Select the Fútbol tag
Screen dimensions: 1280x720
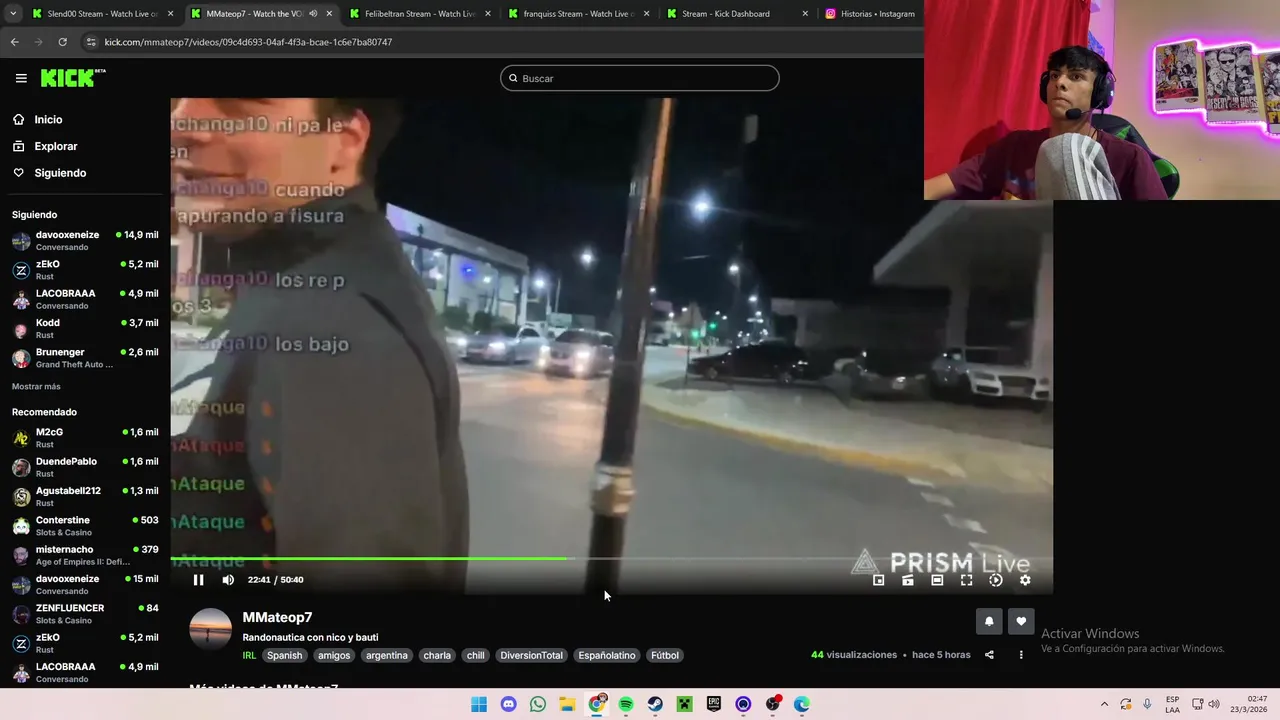coord(665,655)
